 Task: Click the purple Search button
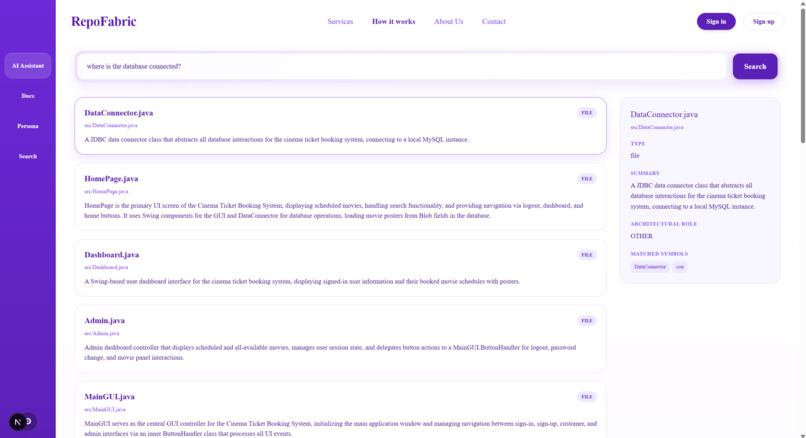click(755, 66)
